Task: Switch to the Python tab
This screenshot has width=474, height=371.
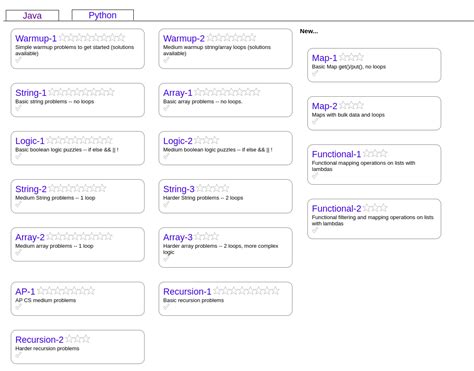Action: point(103,15)
